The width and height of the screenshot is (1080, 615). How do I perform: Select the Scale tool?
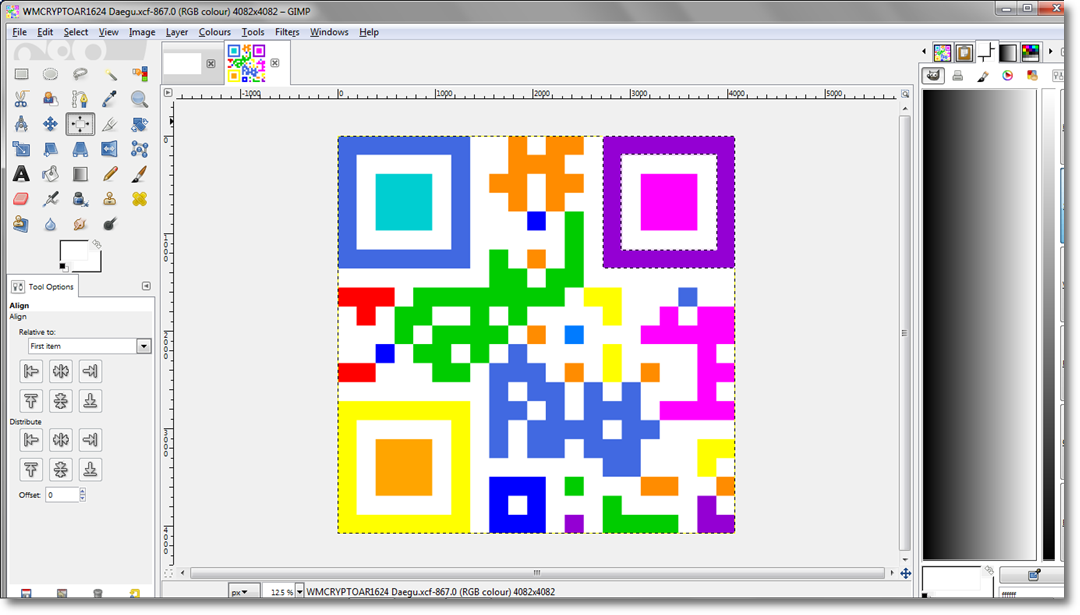tap(21, 149)
